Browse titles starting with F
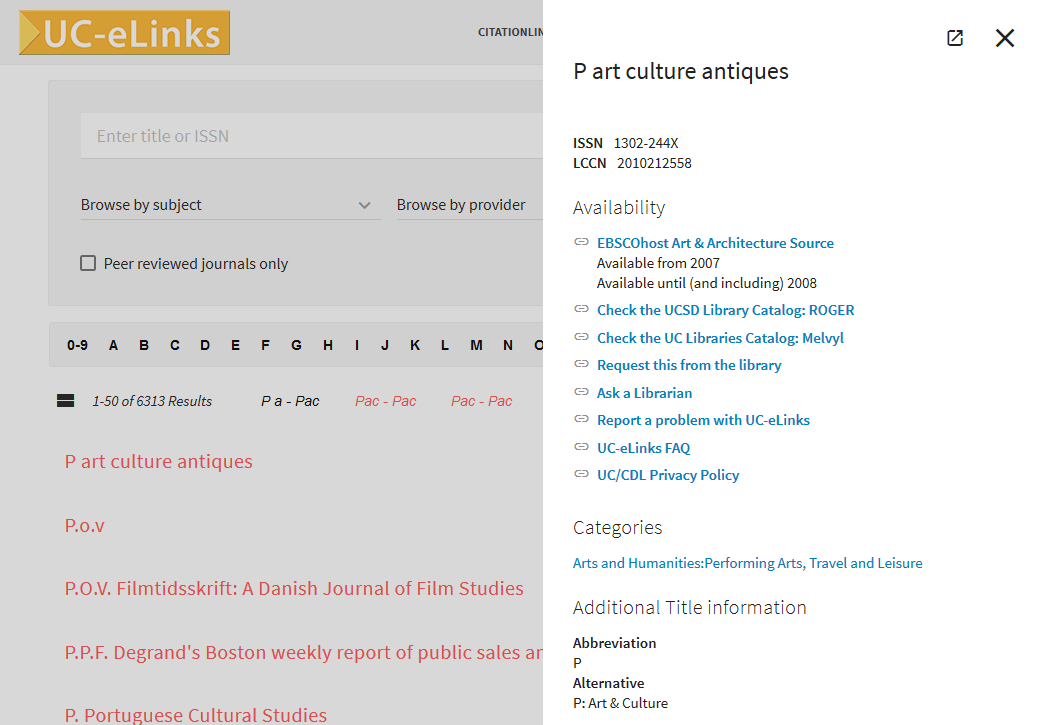This screenshot has height=725, width=1040. point(265,345)
